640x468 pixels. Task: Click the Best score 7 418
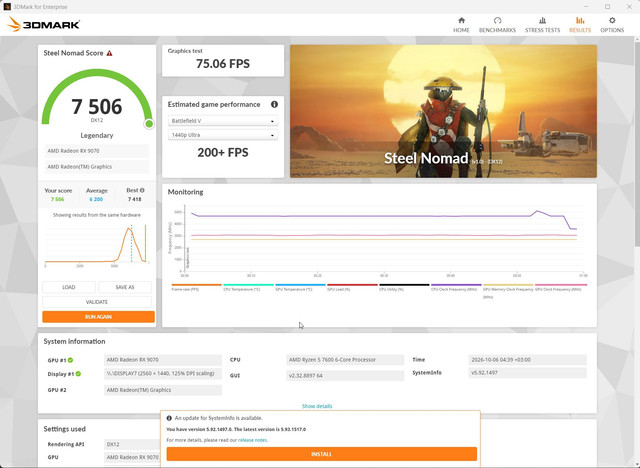(134, 199)
